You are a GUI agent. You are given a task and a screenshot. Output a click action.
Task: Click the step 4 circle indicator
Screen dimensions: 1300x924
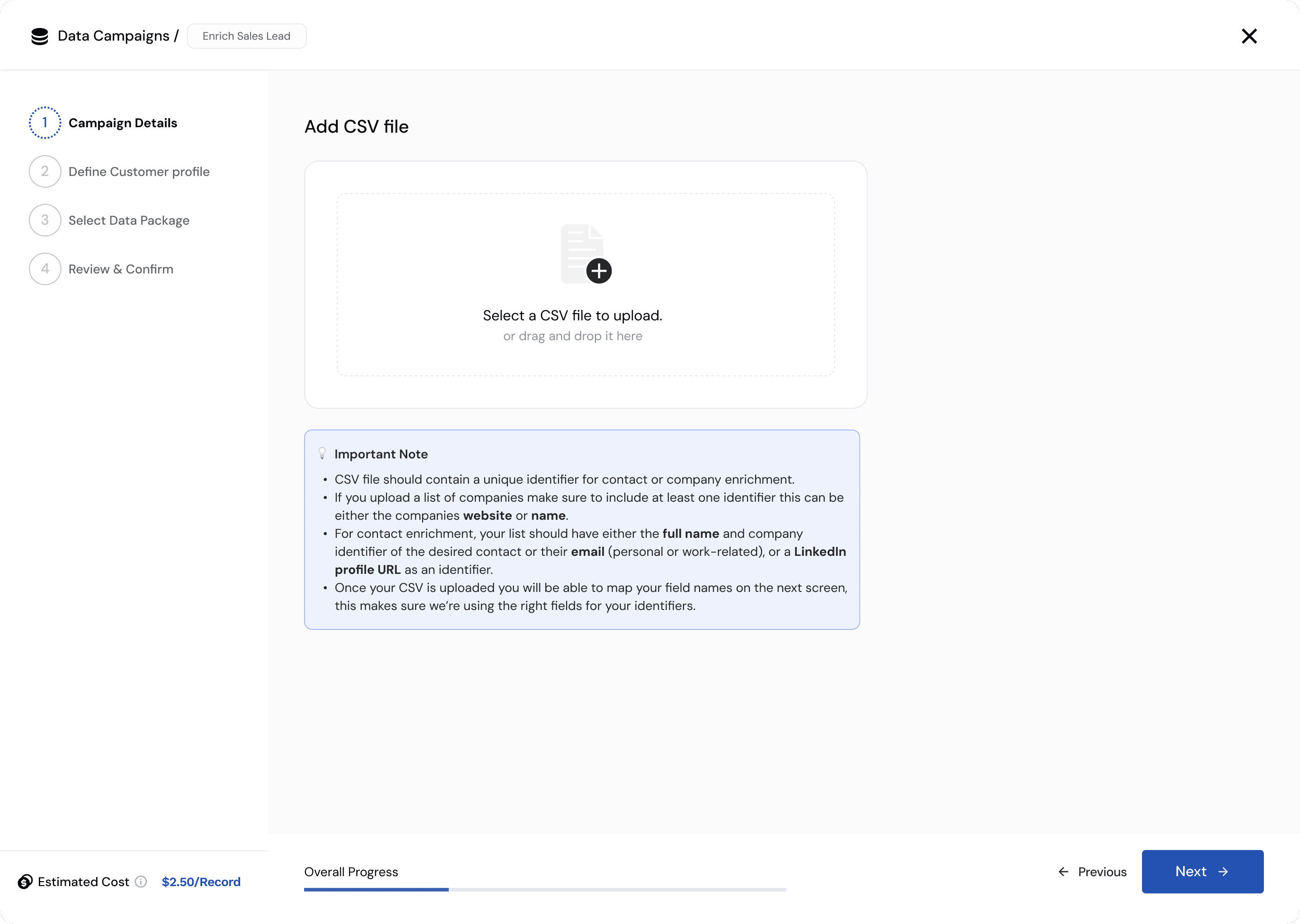pyautogui.click(x=45, y=268)
